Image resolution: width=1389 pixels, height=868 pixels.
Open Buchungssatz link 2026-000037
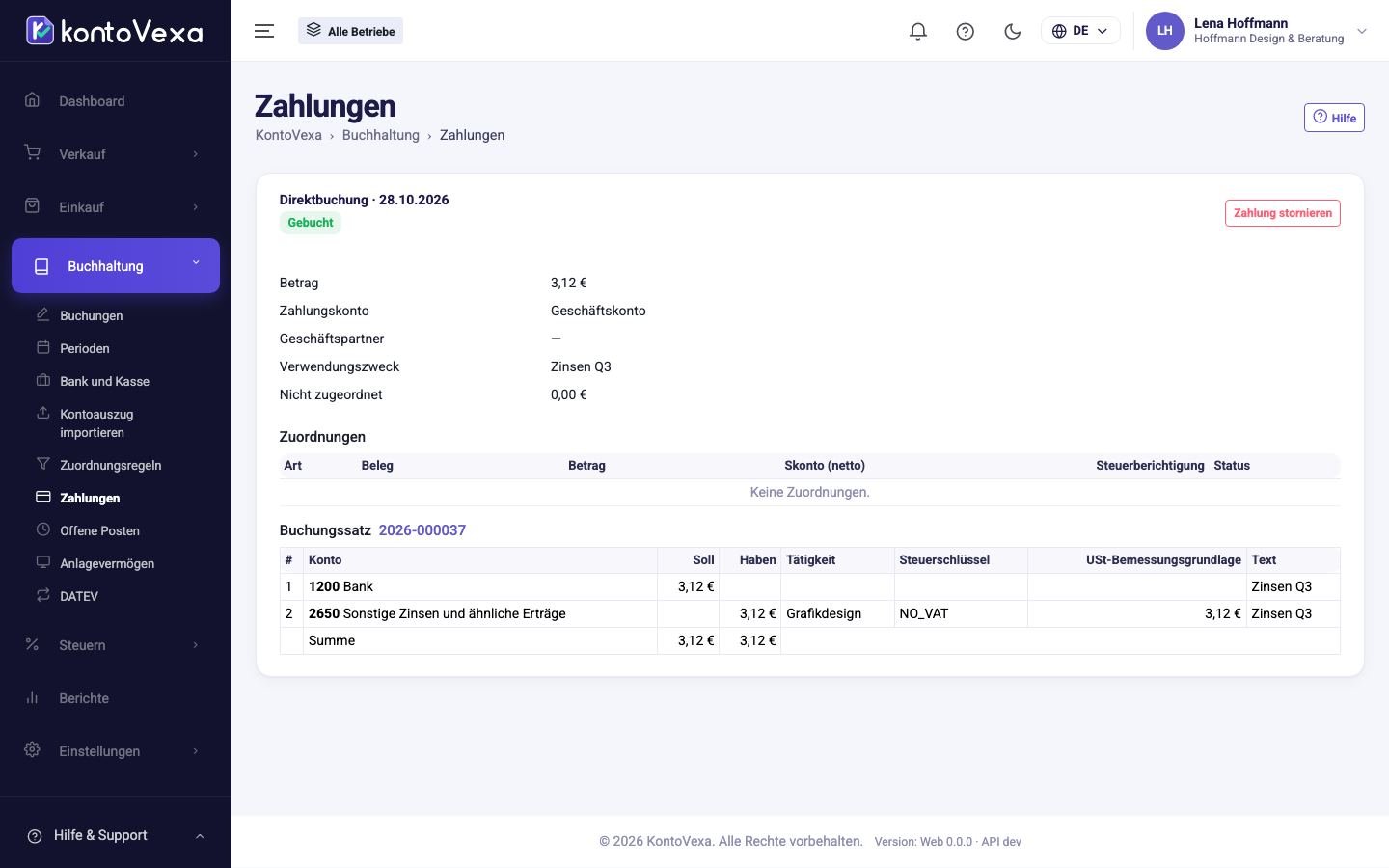[x=422, y=530]
